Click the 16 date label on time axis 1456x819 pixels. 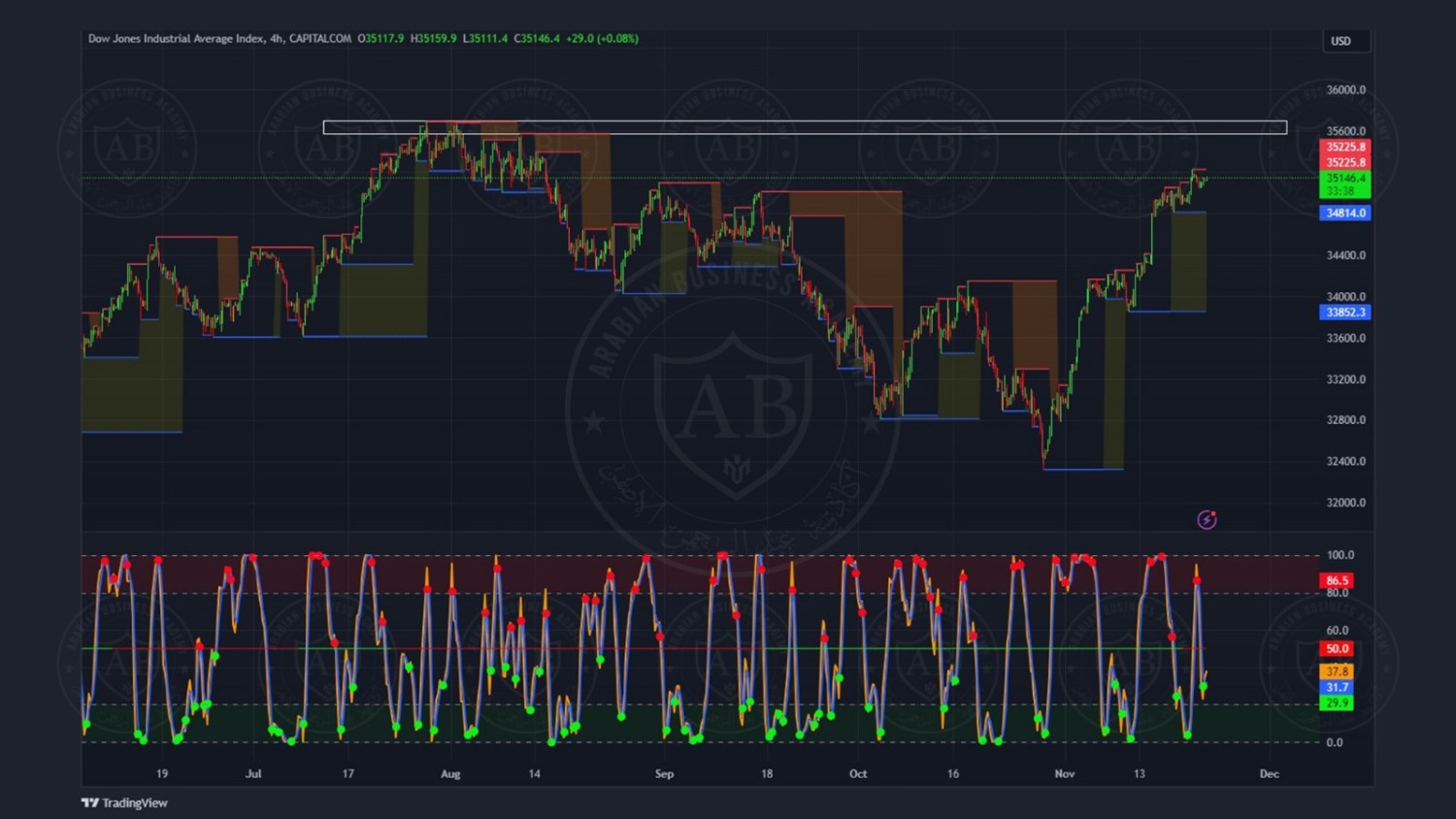(953, 773)
